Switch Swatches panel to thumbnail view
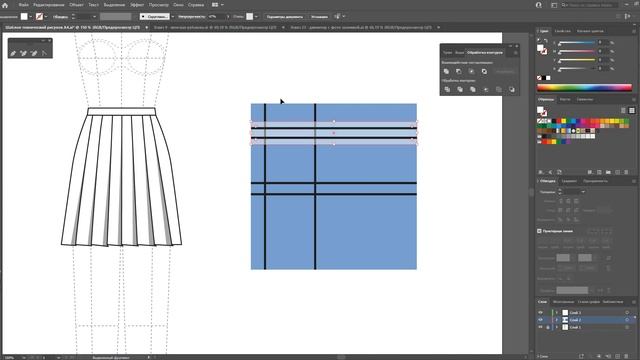Screen dimensions: 640x360 coord(632,110)
